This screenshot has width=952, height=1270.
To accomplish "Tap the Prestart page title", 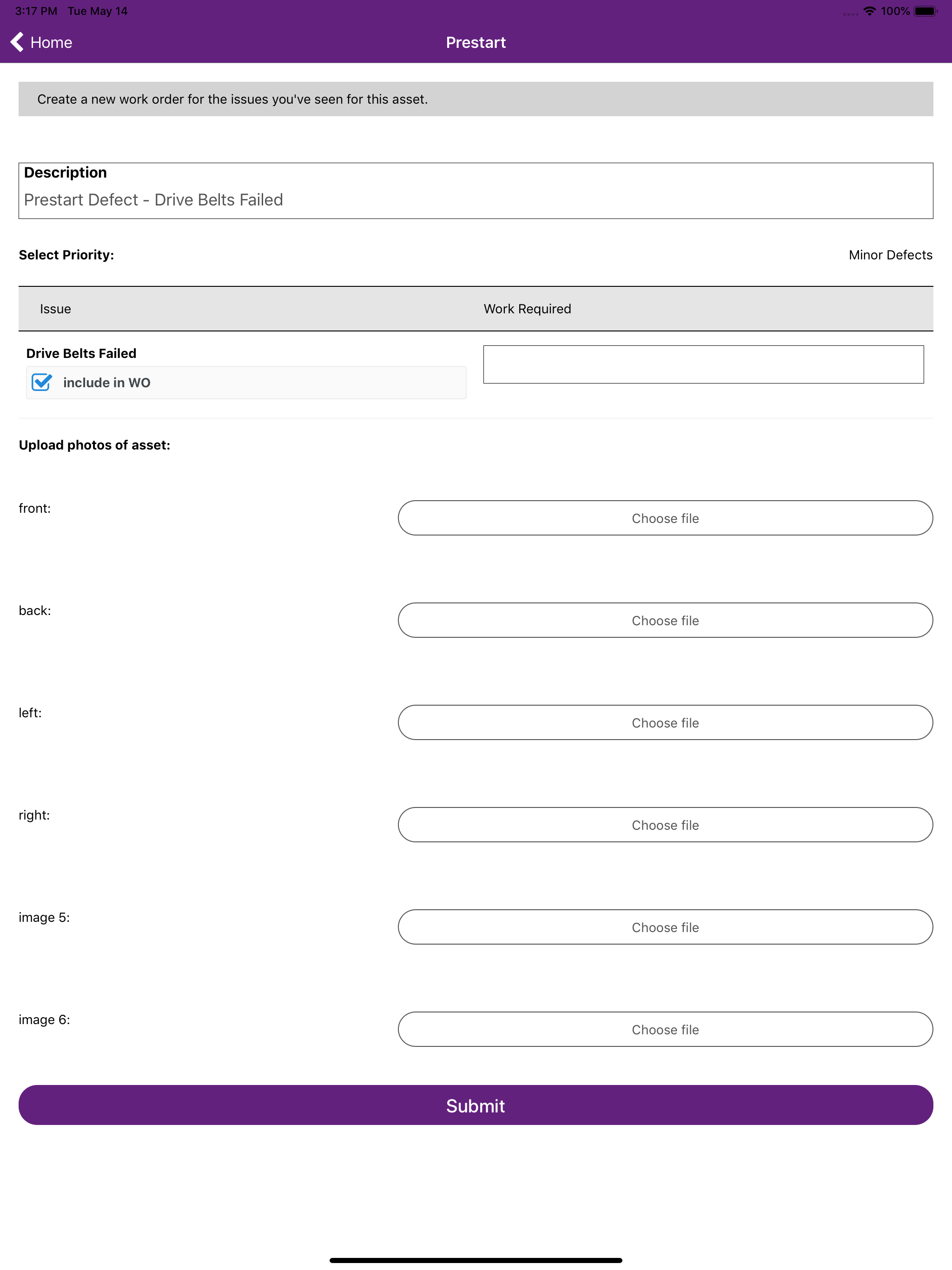I will (476, 42).
